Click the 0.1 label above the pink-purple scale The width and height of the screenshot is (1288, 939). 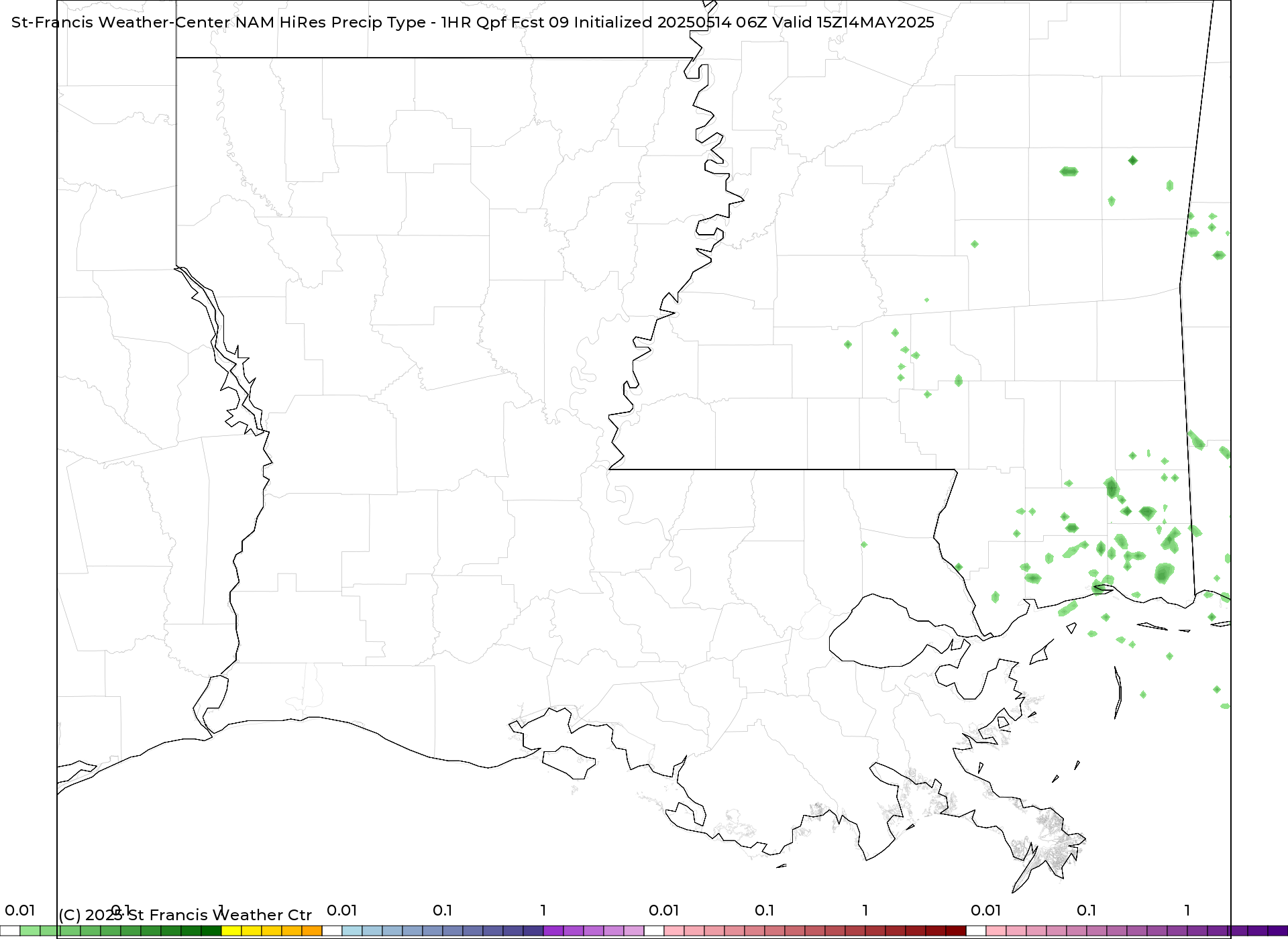tap(1087, 910)
